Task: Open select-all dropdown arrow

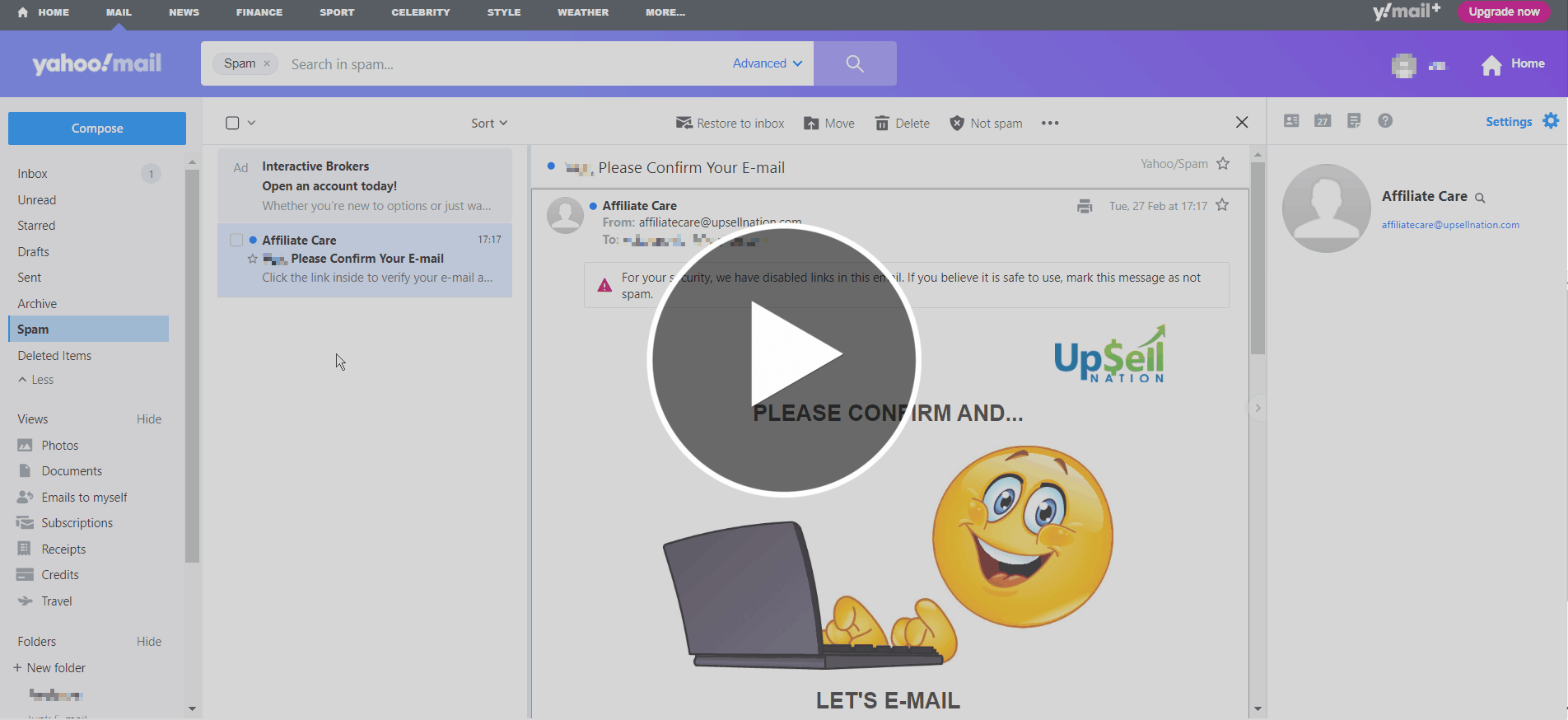Action: click(x=251, y=123)
